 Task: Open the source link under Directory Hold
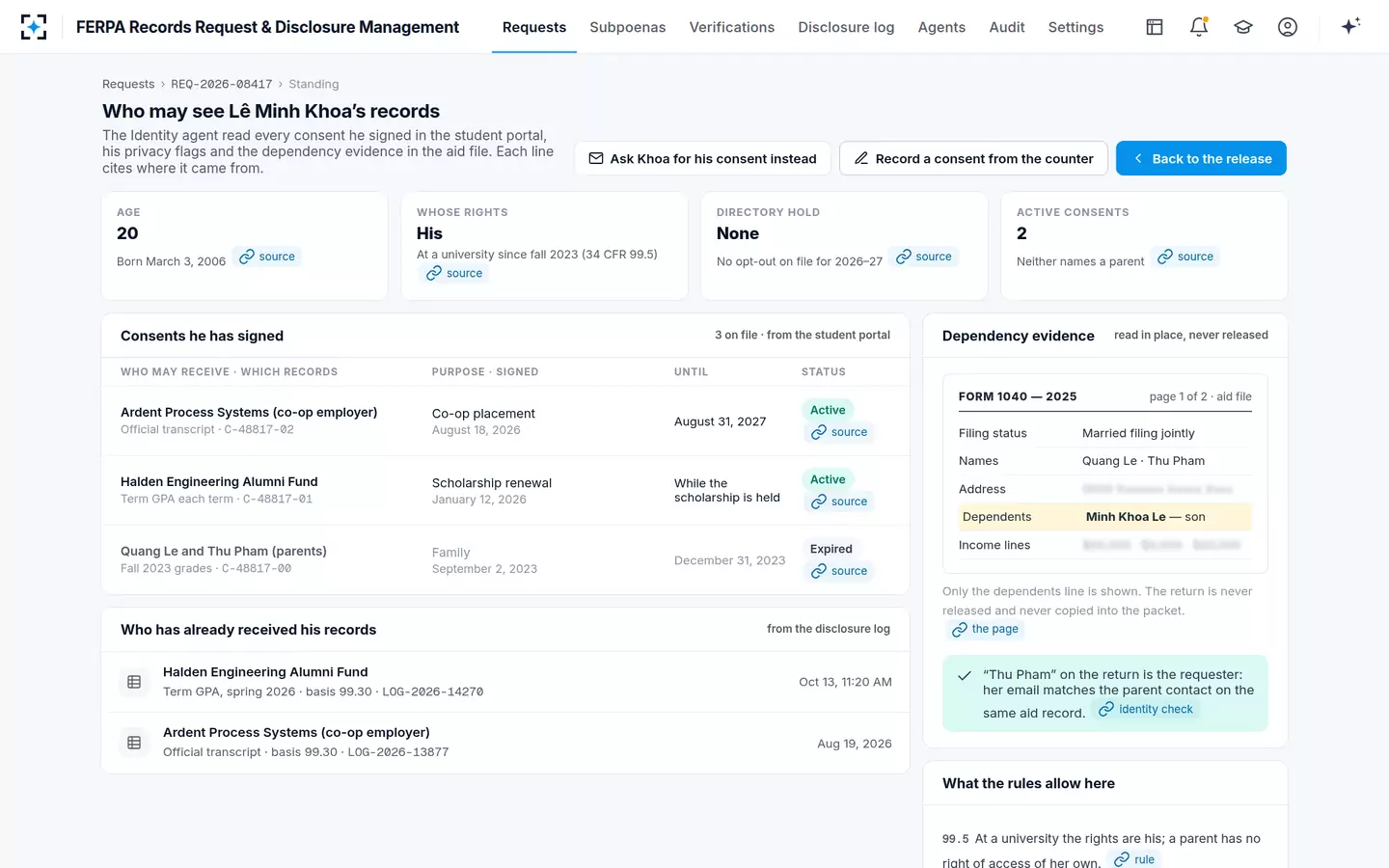(924, 257)
